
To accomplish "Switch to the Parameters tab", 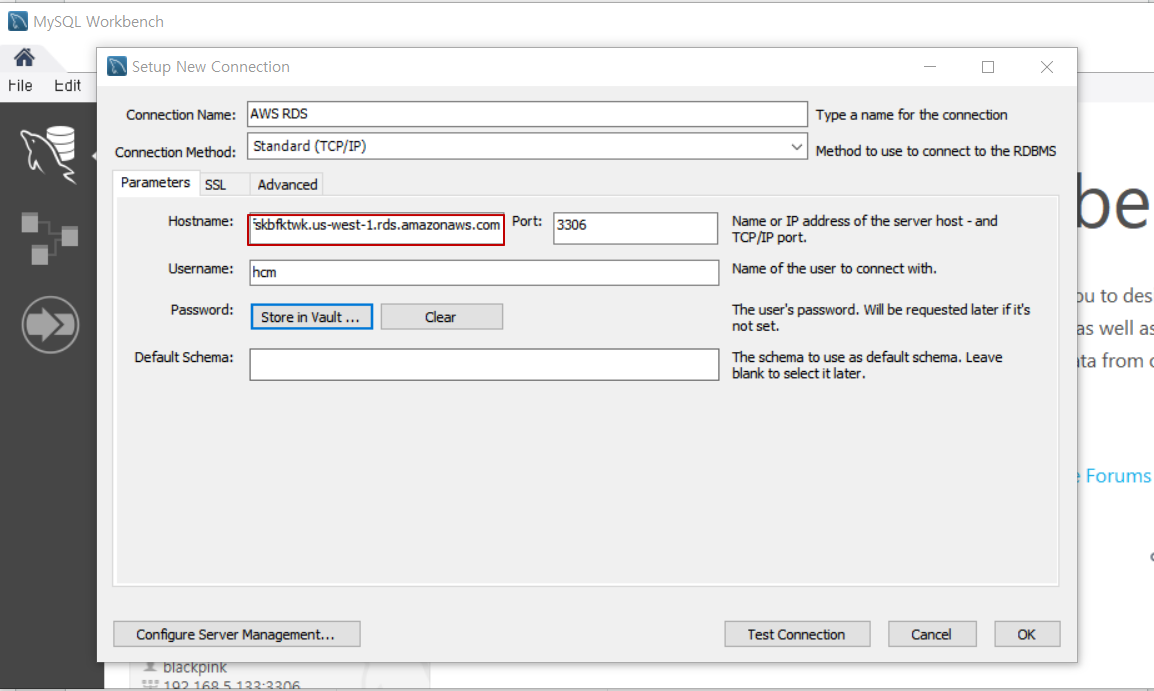I will [155, 183].
